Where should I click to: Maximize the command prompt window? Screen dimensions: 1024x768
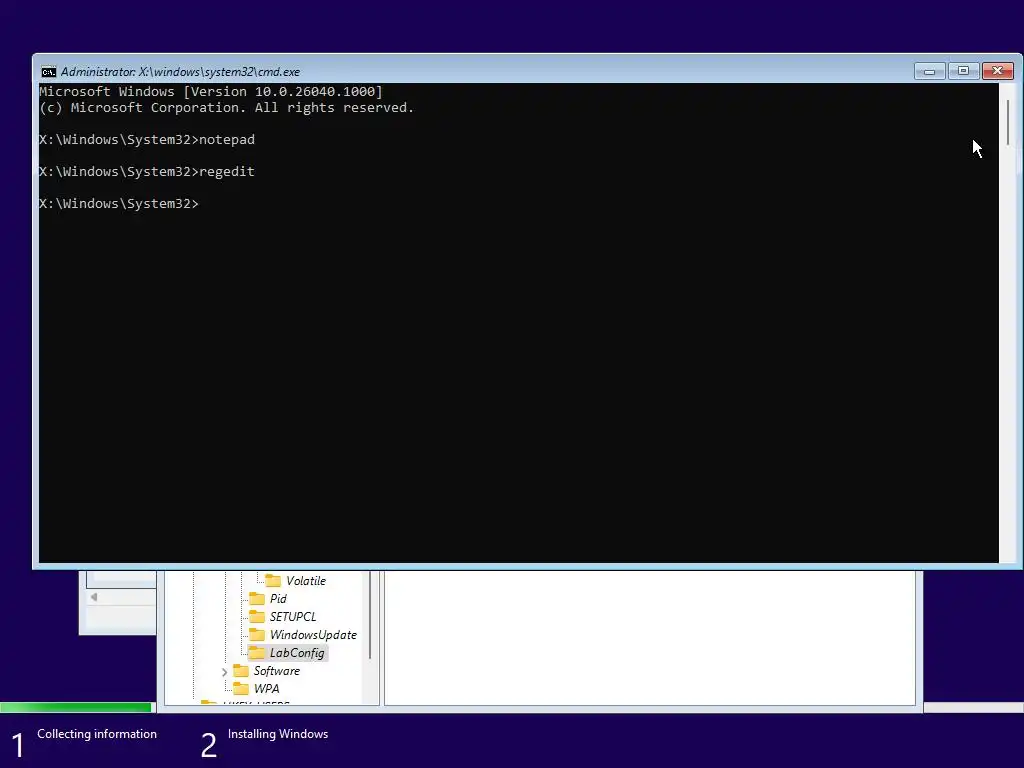click(x=963, y=71)
